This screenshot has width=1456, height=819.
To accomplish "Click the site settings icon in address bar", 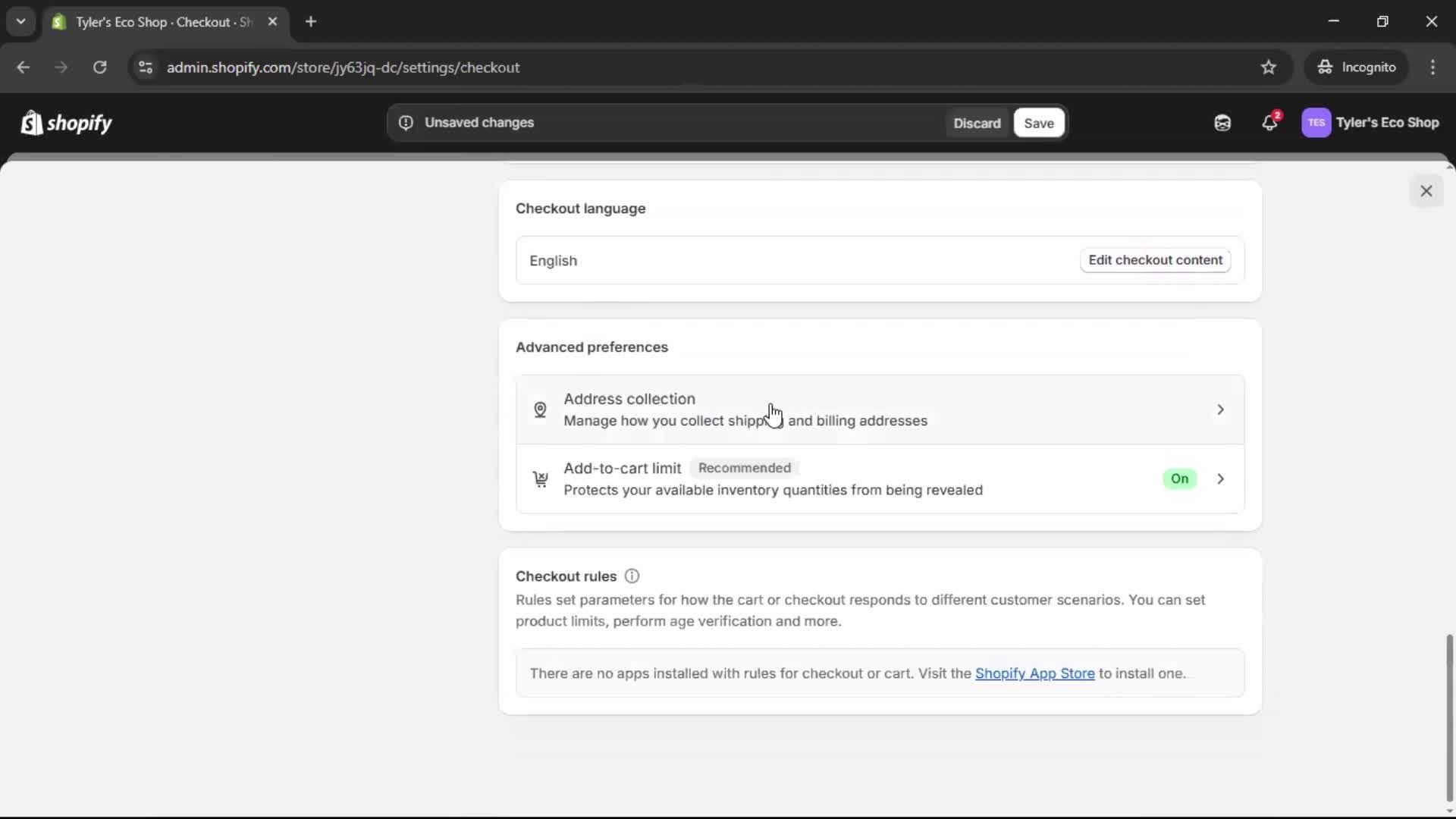I will (x=146, y=67).
